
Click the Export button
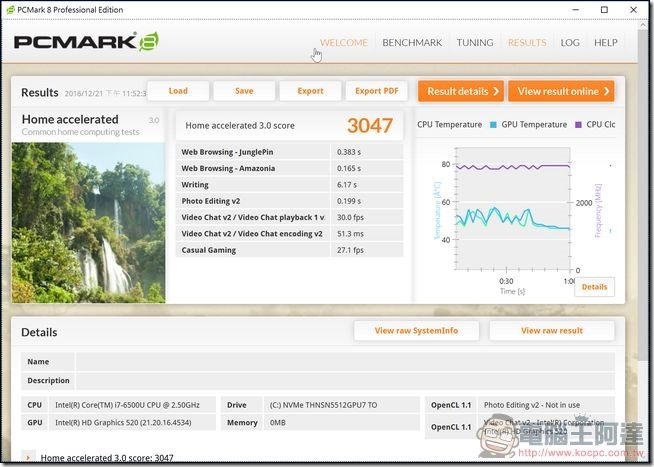310,91
